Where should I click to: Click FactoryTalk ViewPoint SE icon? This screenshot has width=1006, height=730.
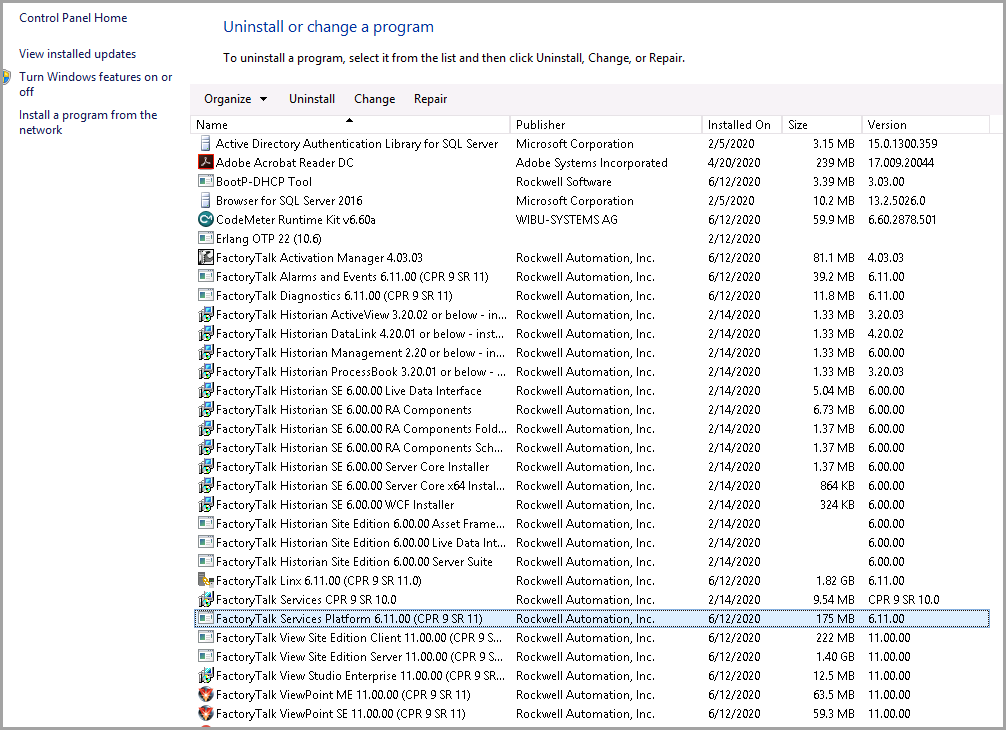[x=205, y=713]
